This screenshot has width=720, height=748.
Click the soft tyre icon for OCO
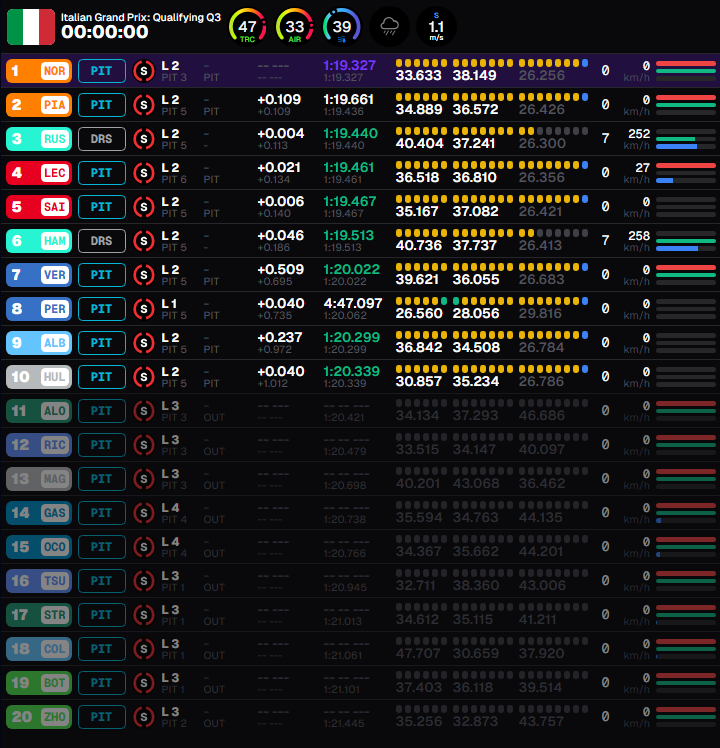(x=144, y=547)
